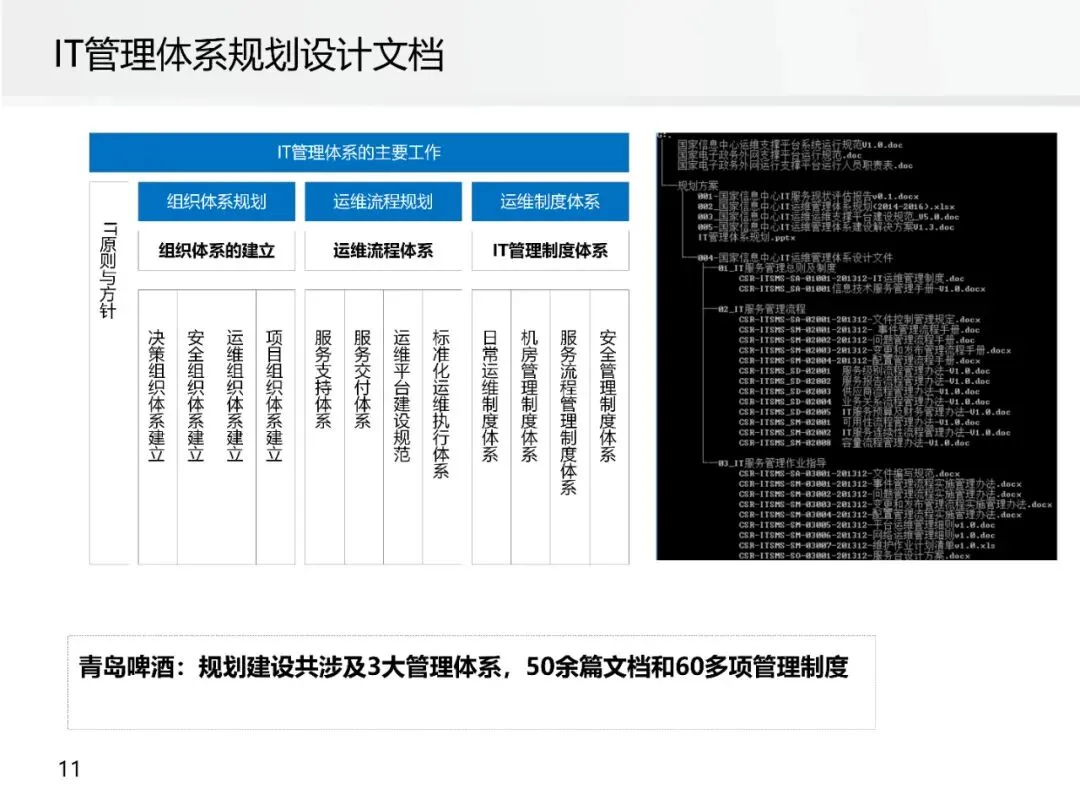This screenshot has height=810, width=1080.
Task: Click the column "机房管理制度体系"
Action: click(x=530, y=395)
